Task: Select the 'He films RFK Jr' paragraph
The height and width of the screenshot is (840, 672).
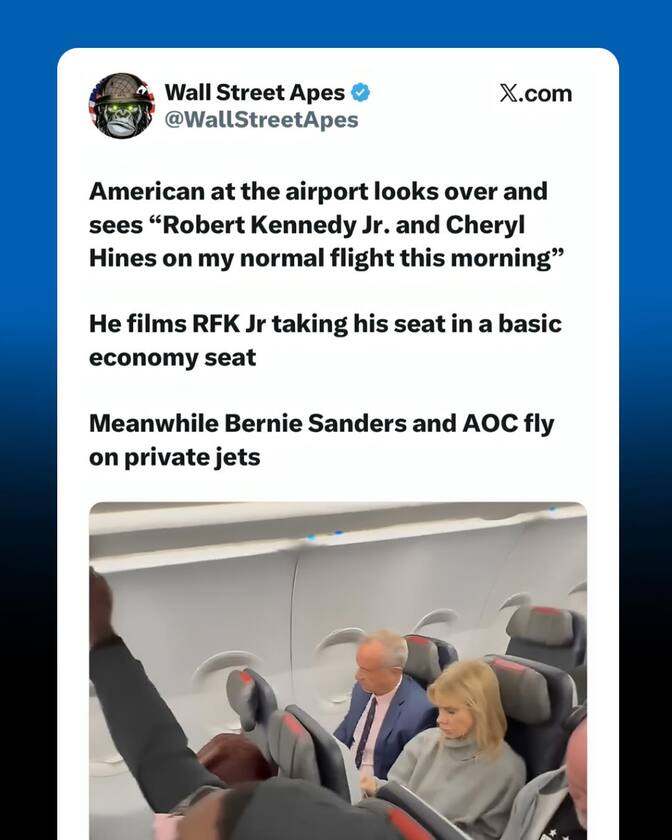Action: pos(325,340)
